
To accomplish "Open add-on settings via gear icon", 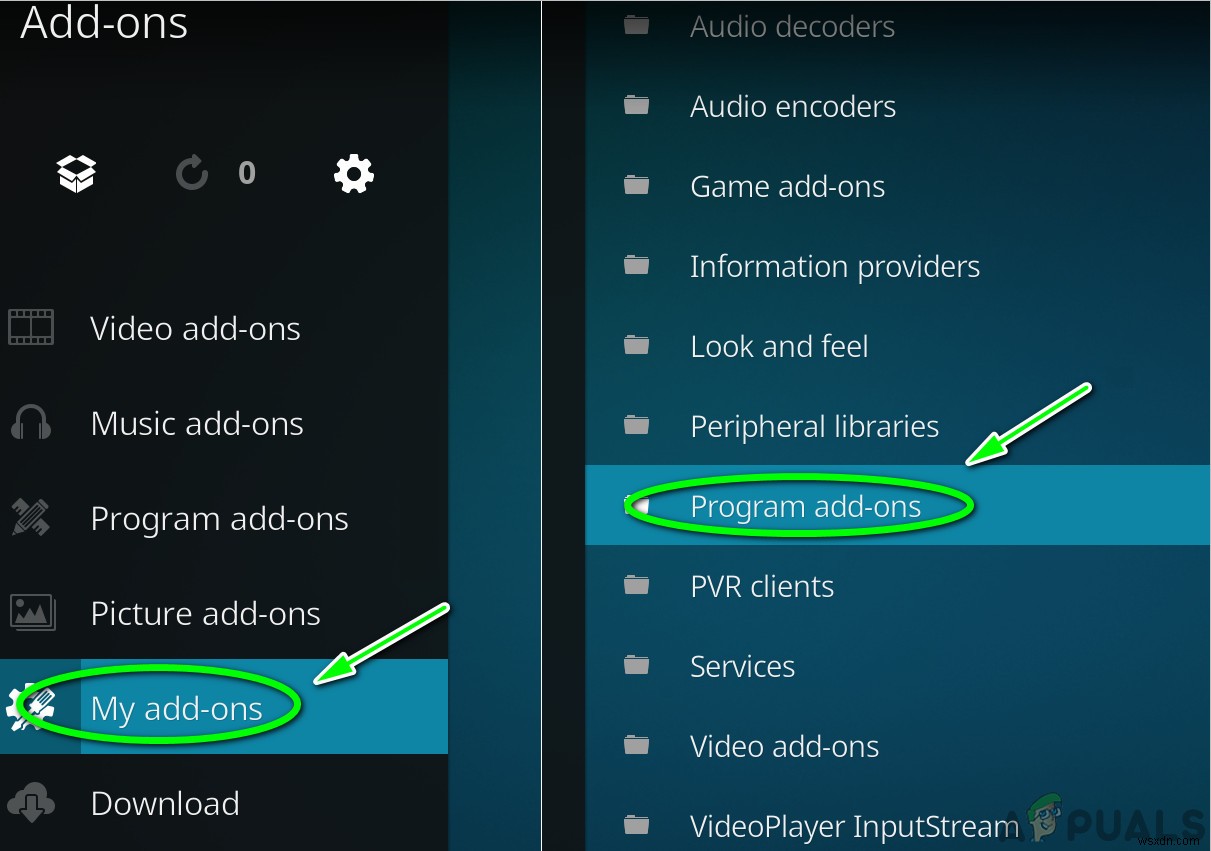I will [353, 173].
